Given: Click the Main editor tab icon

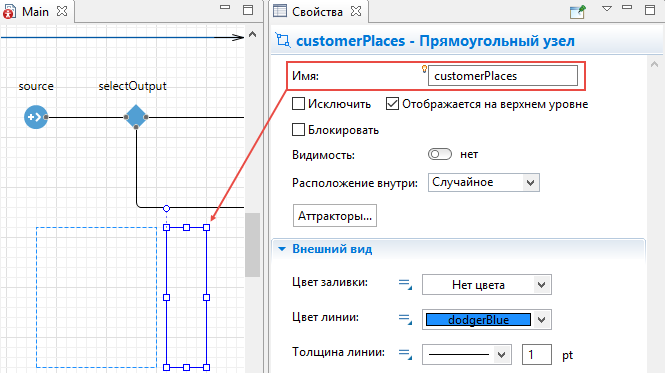Looking at the screenshot, I should coord(9,11).
